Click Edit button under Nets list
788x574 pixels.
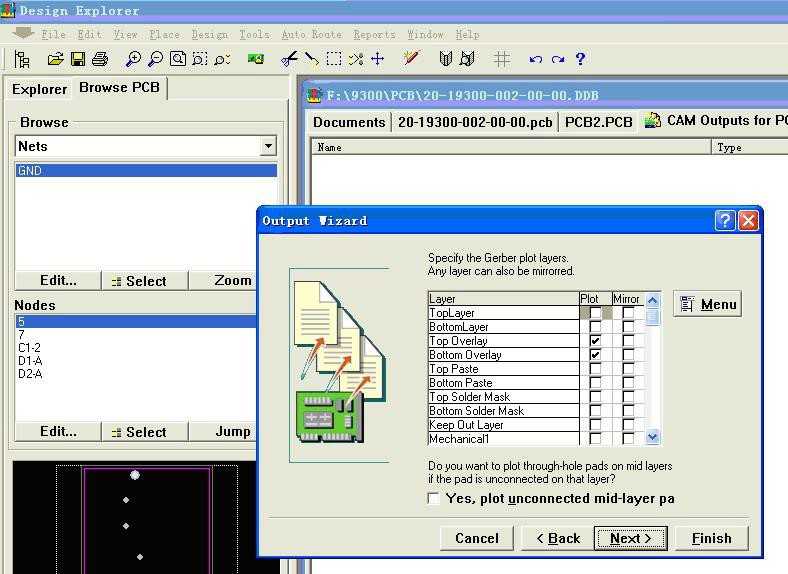[x=58, y=280]
